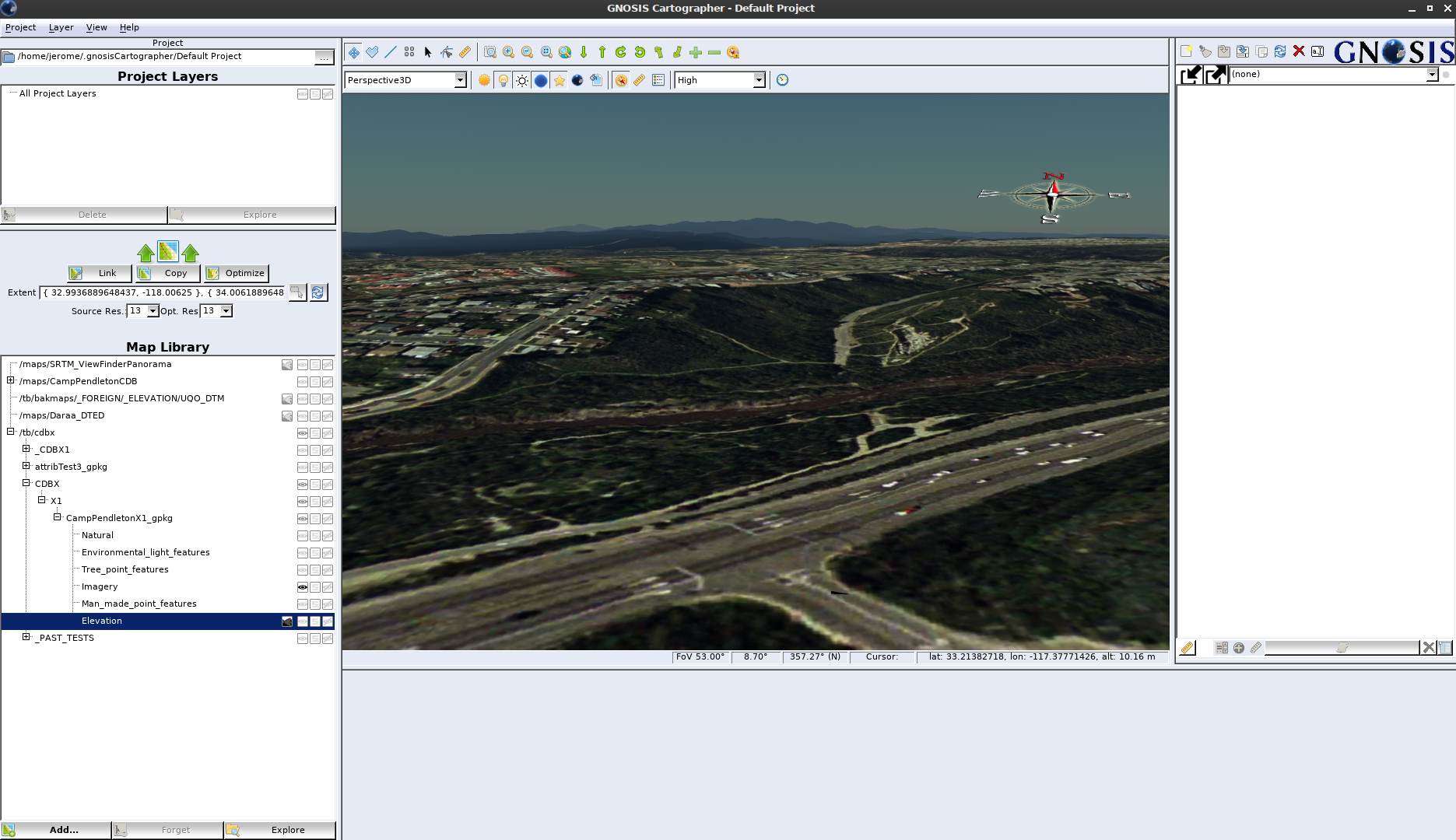
Task: Open the View menu
Action: (x=96, y=27)
